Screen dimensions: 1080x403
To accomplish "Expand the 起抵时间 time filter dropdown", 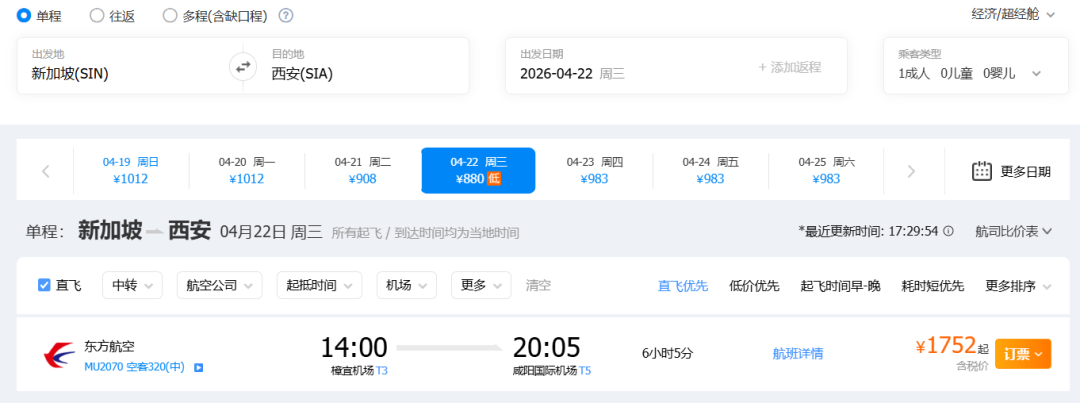I will click(x=319, y=285).
